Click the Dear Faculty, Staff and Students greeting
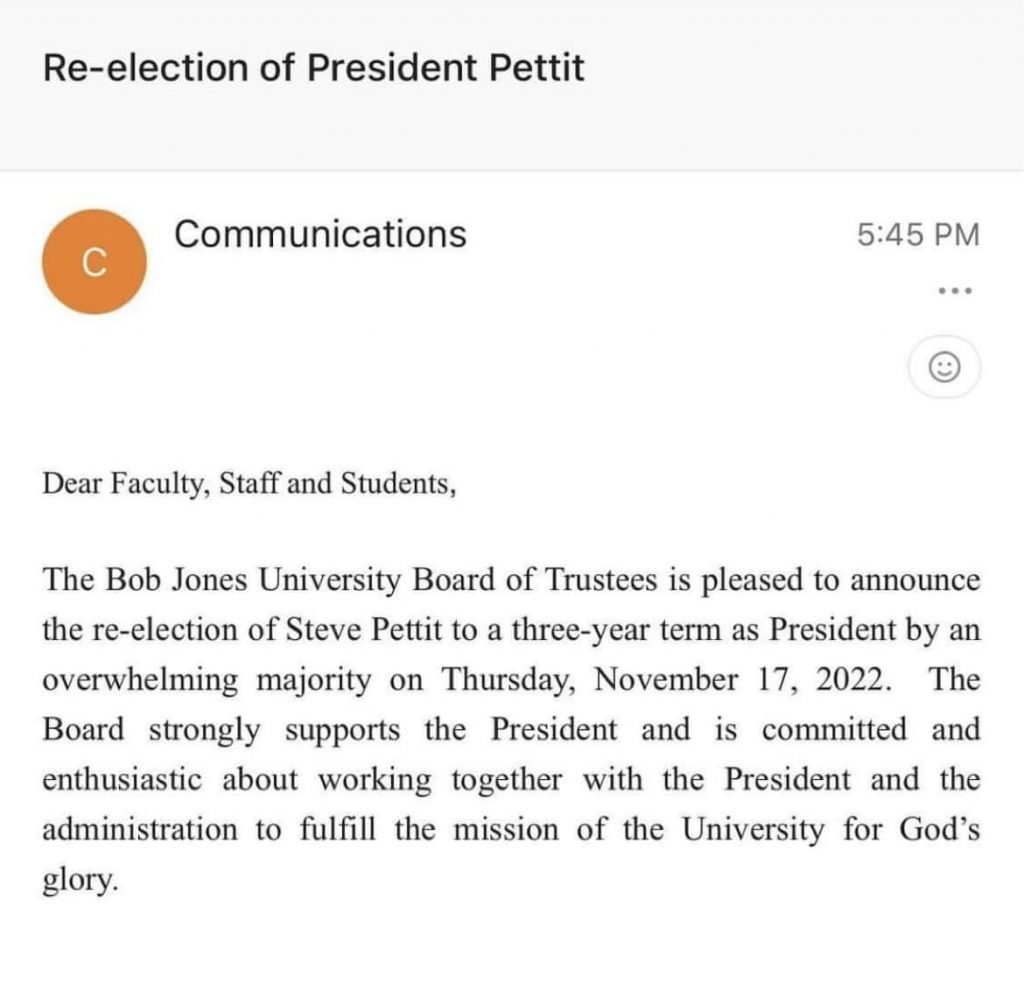This screenshot has width=1024, height=990. (249, 484)
